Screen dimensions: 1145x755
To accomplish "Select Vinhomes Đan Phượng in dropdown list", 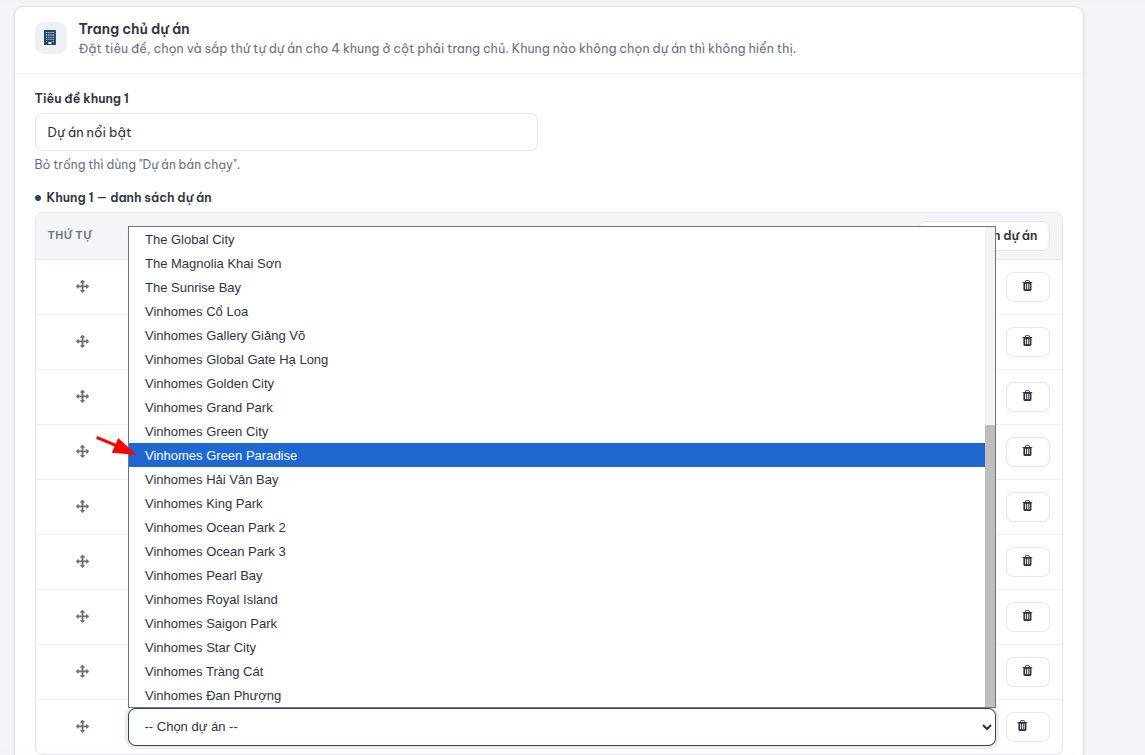I will point(556,696).
